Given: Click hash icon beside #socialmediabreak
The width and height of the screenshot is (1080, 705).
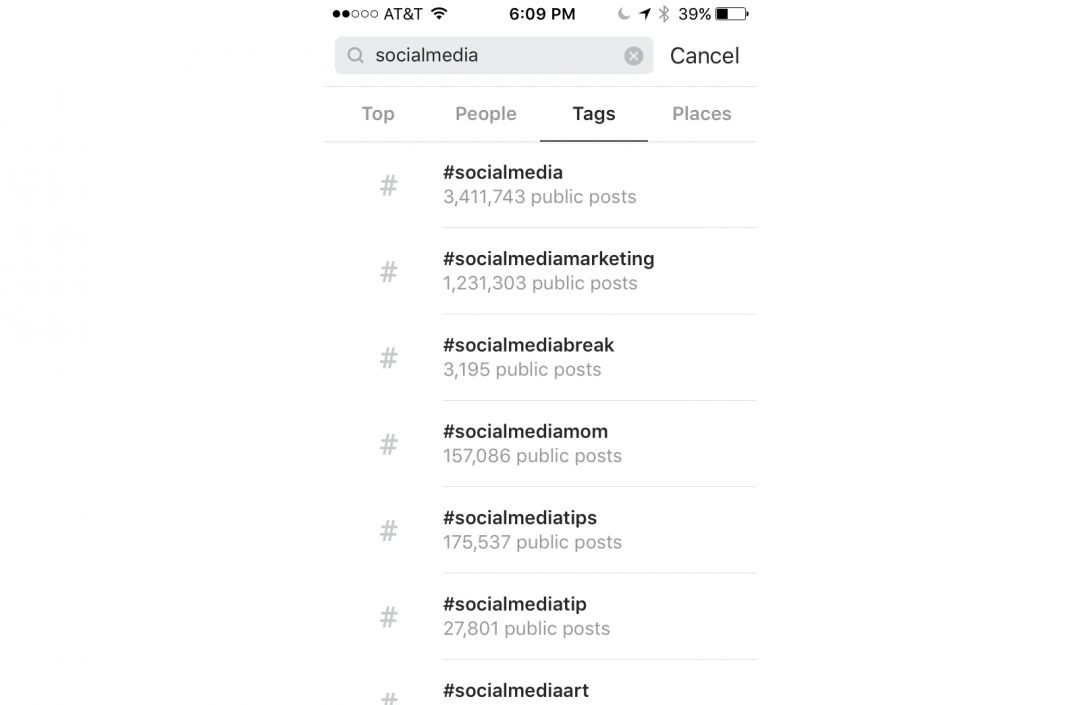Looking at the screenshot, I should pyautogui.click(x=389, y=358).
